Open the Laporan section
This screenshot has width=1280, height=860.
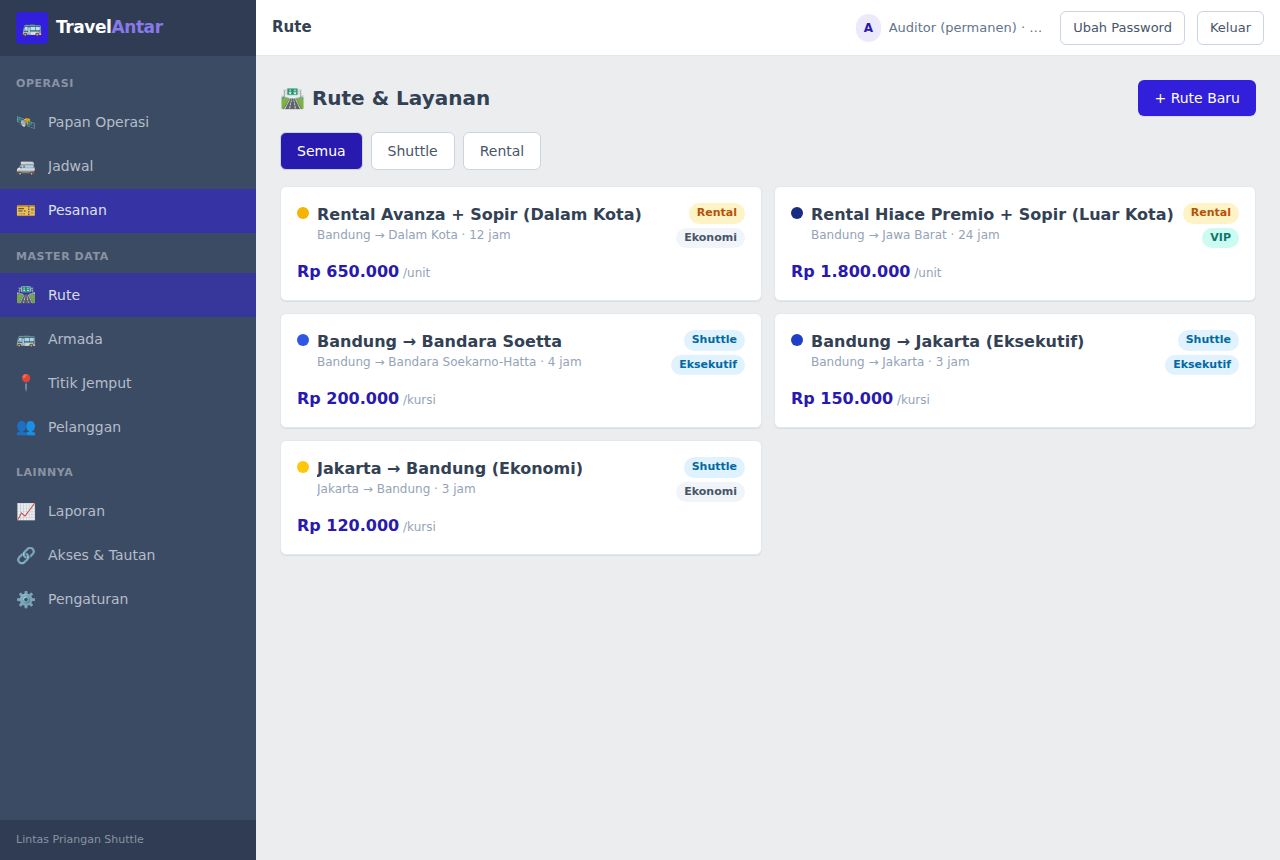point(128,511)
